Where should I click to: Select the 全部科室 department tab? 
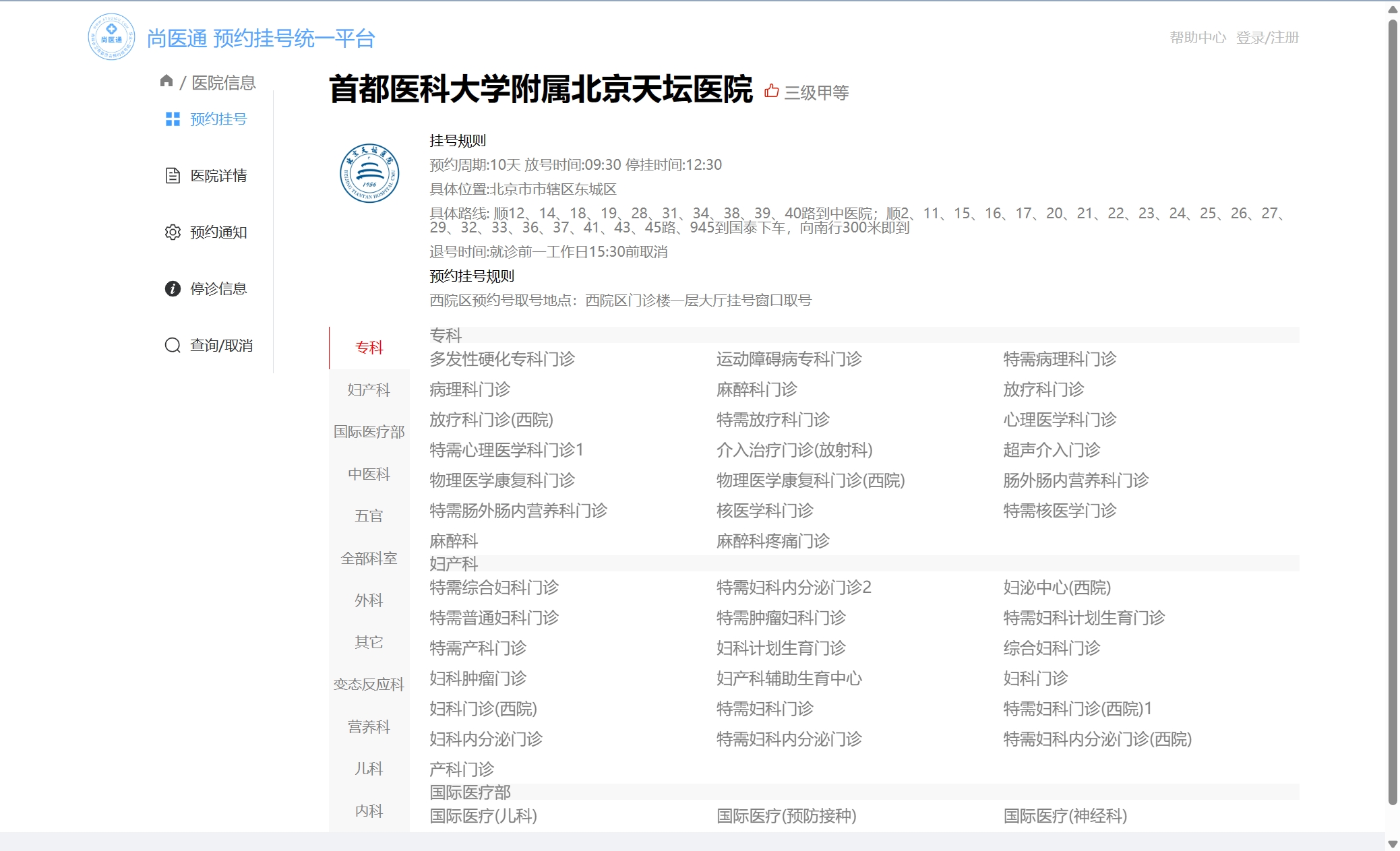(369, 559)
